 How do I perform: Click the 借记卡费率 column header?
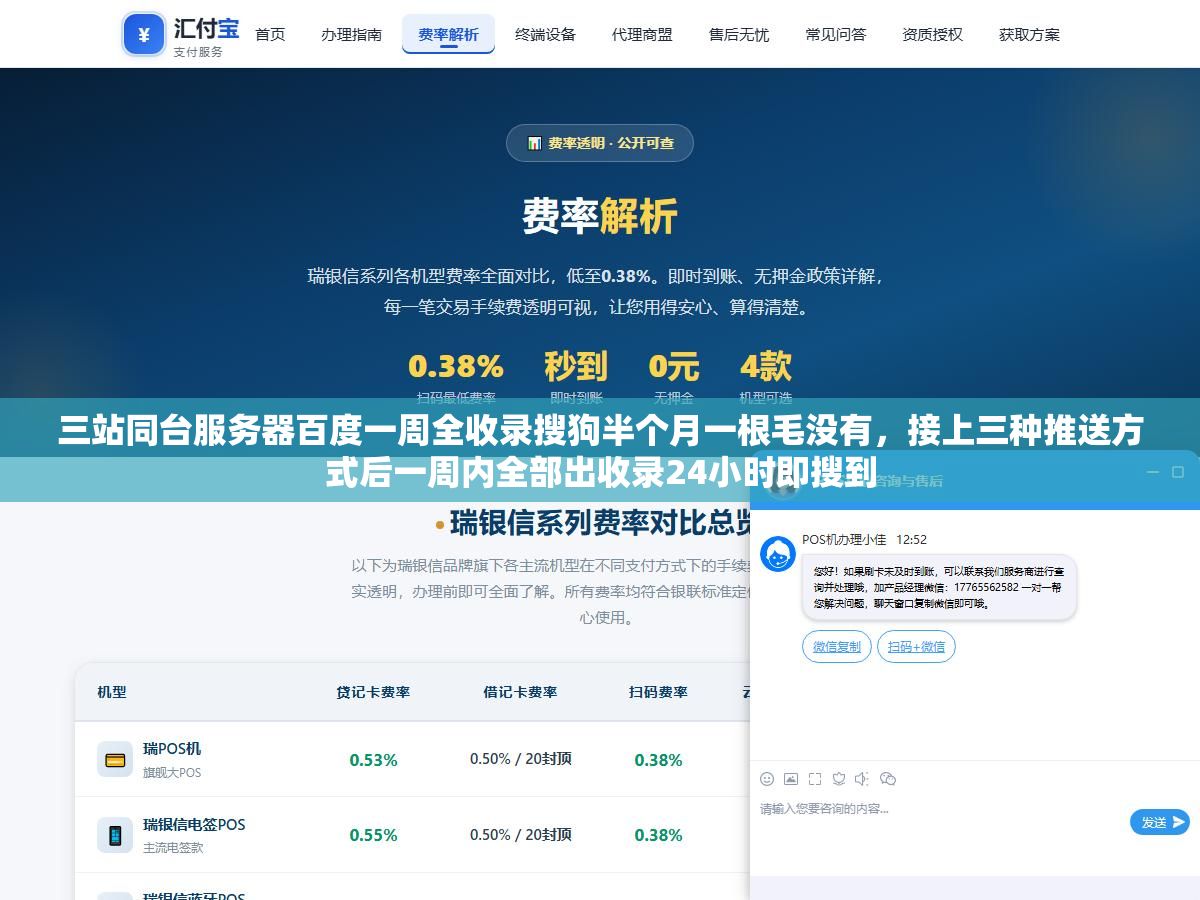(520, 692)
